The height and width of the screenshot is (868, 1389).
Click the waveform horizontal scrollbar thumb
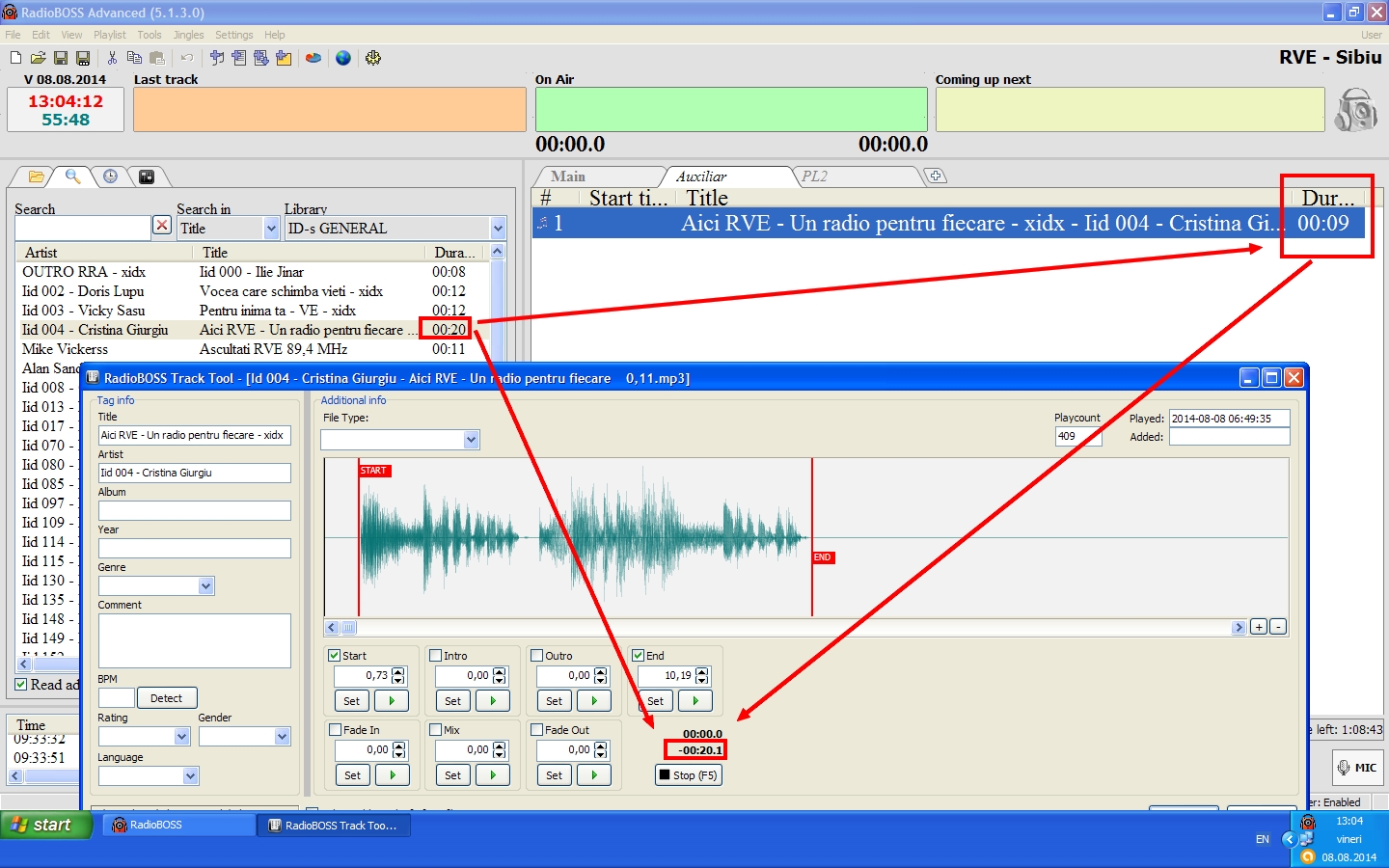pos(349,627)
